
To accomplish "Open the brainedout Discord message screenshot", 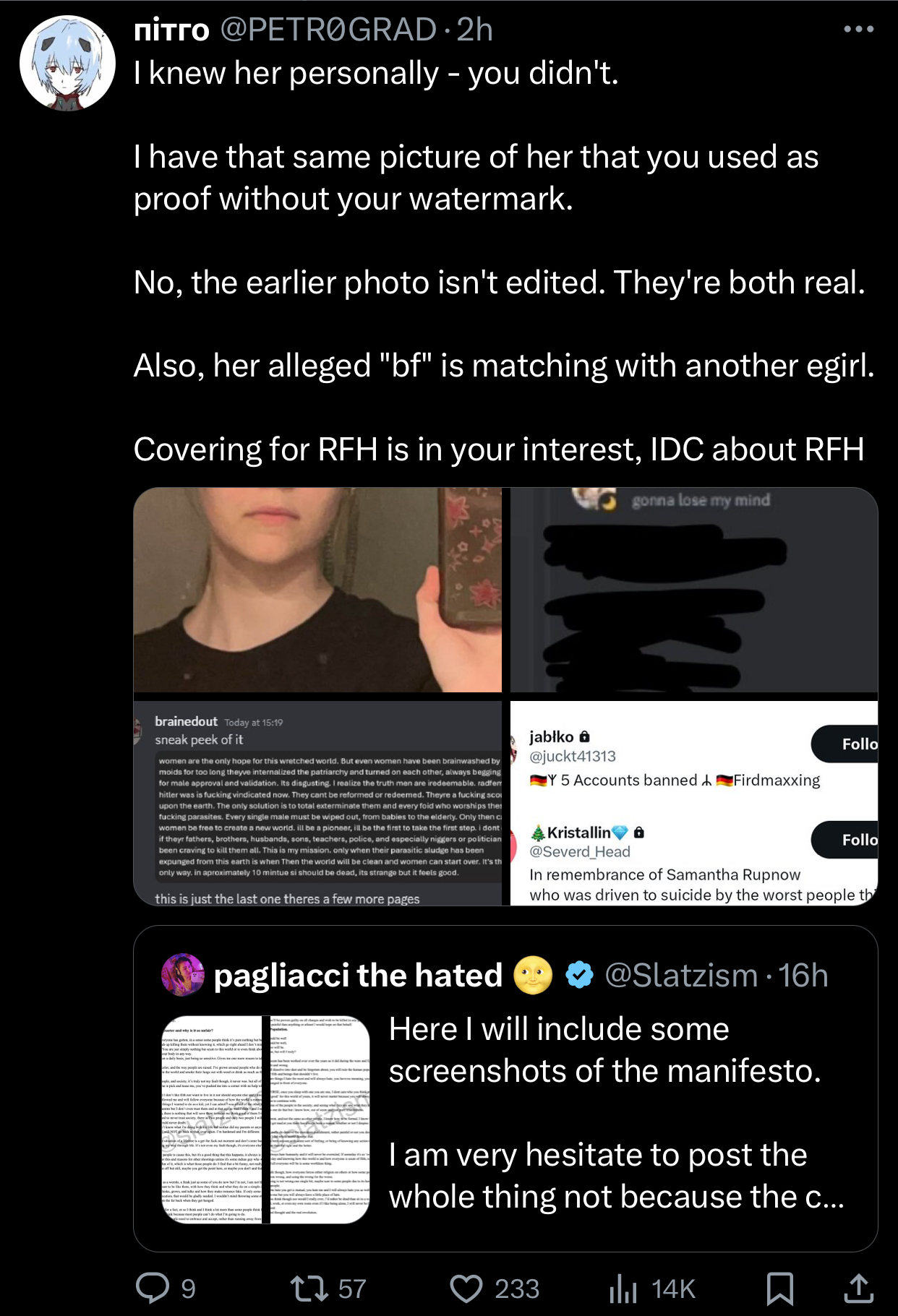I will tap(317, 803).
